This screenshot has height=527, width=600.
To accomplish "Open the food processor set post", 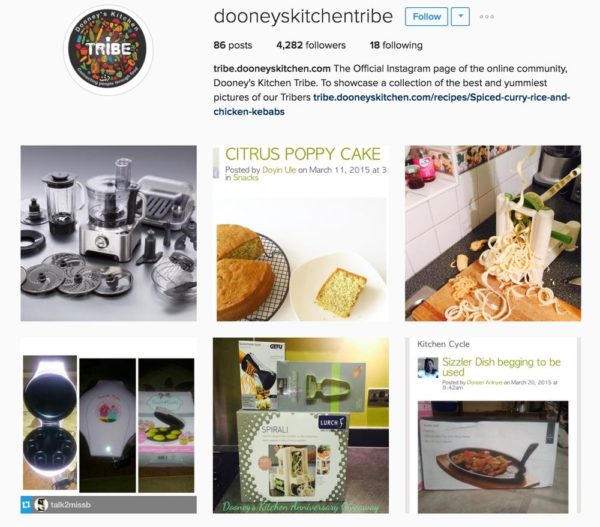I will (x=109, y=233).
